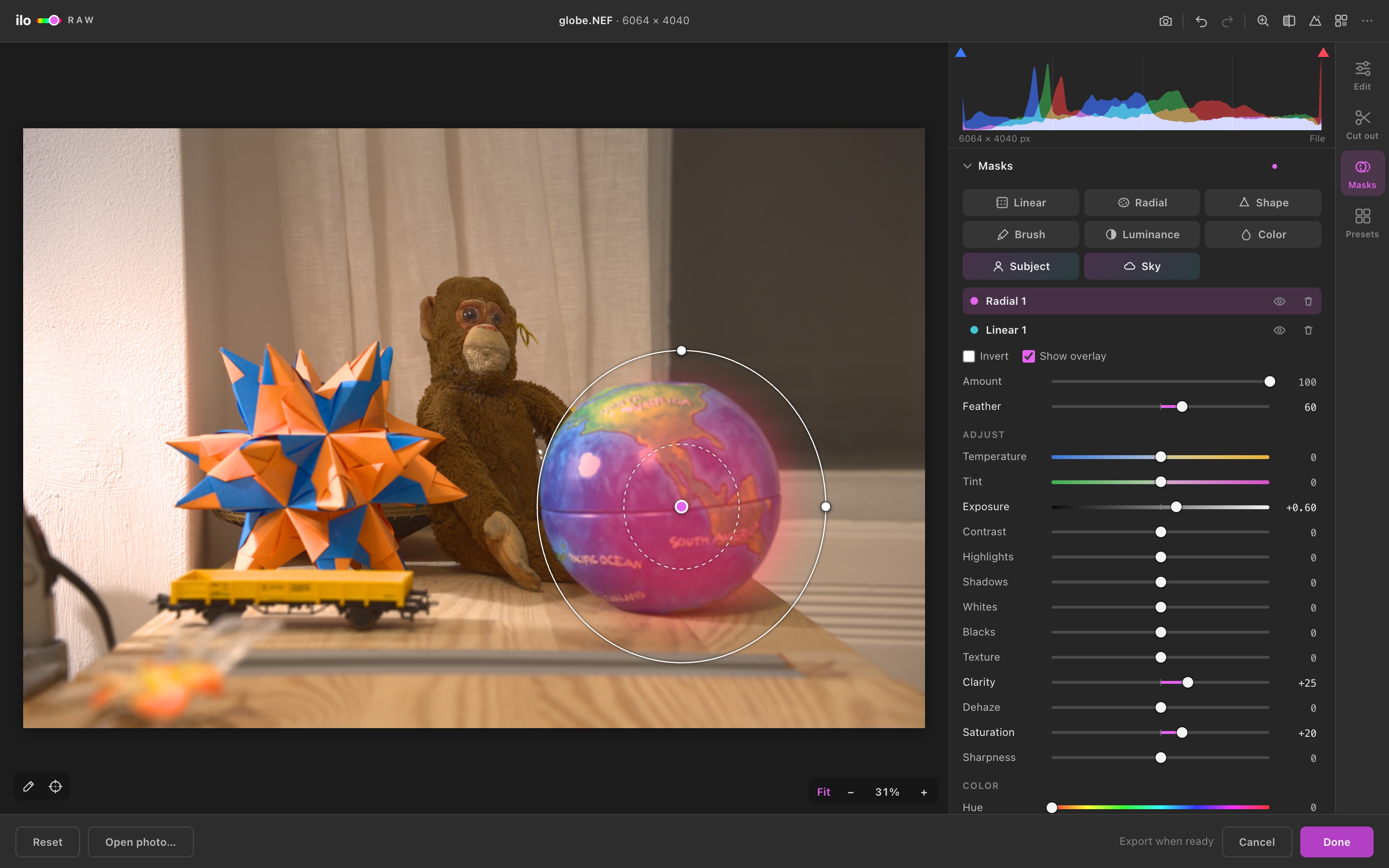Select the pencil edit tool icon
Viewport: 1389px width, 868px height.
pos(28,787)
